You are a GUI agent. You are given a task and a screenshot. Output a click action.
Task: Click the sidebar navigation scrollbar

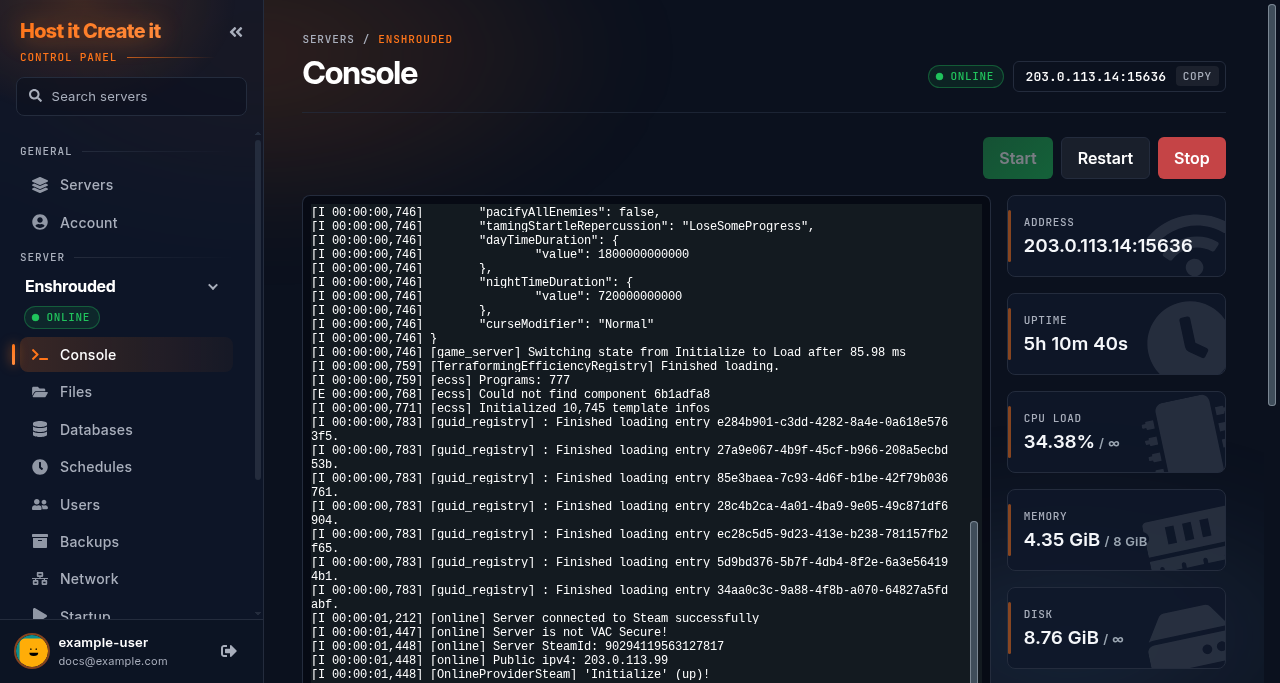pyautogui.click(x=258, y=310)
